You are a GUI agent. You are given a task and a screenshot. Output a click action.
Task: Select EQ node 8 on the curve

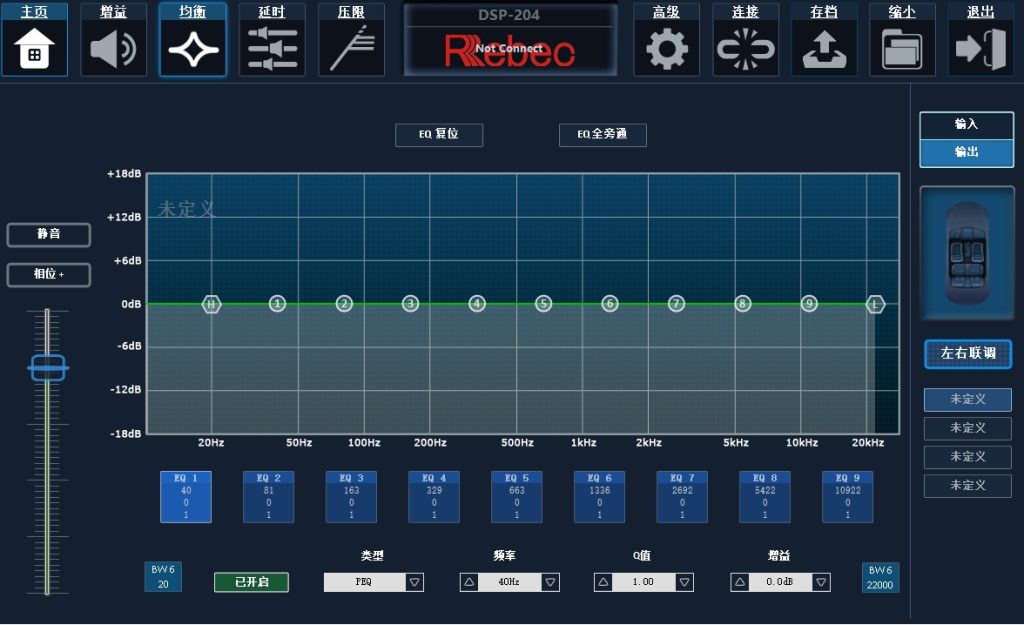[743, 304]
